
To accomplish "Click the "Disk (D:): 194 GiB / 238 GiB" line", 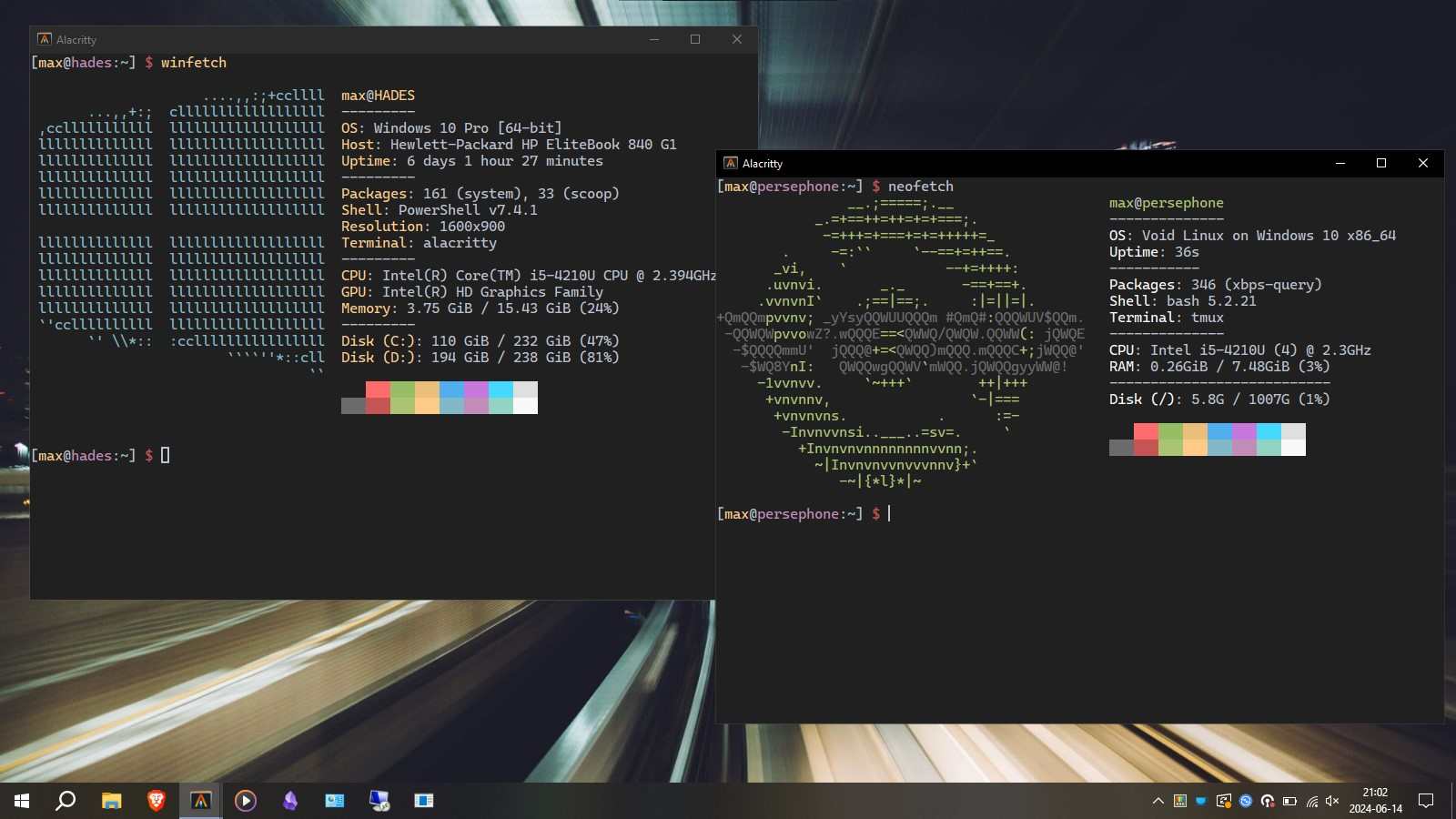I will [480, 358].
